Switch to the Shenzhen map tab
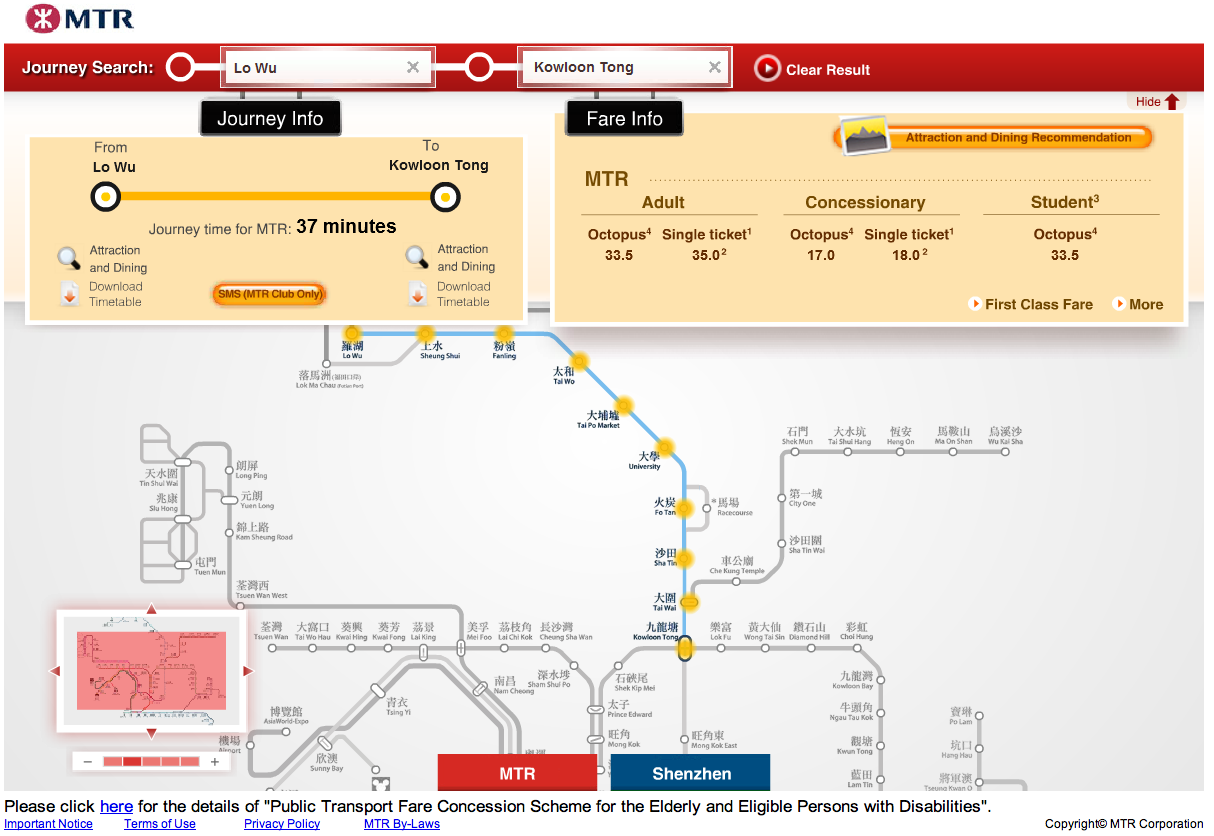This screenshot has width=1214, height=836. click(x=691, y=773)
